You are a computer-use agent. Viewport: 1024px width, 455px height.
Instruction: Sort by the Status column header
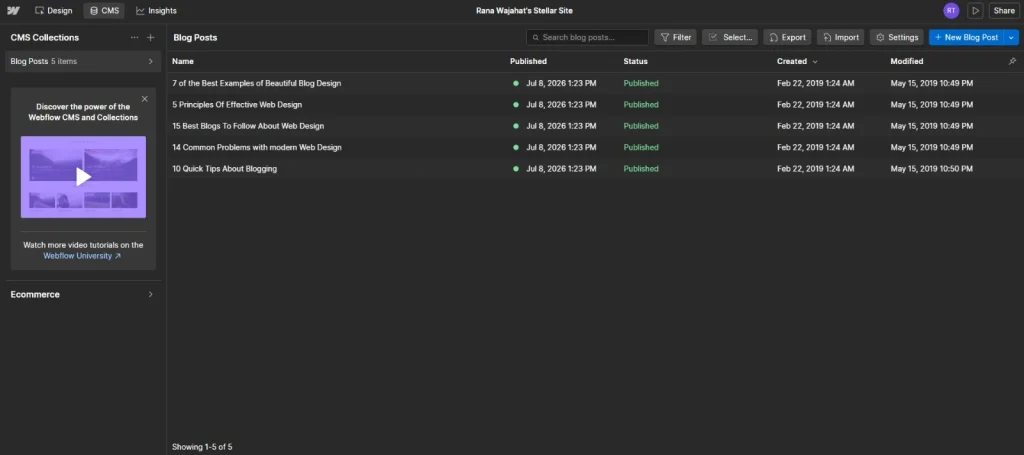click(x=635, y=61)
